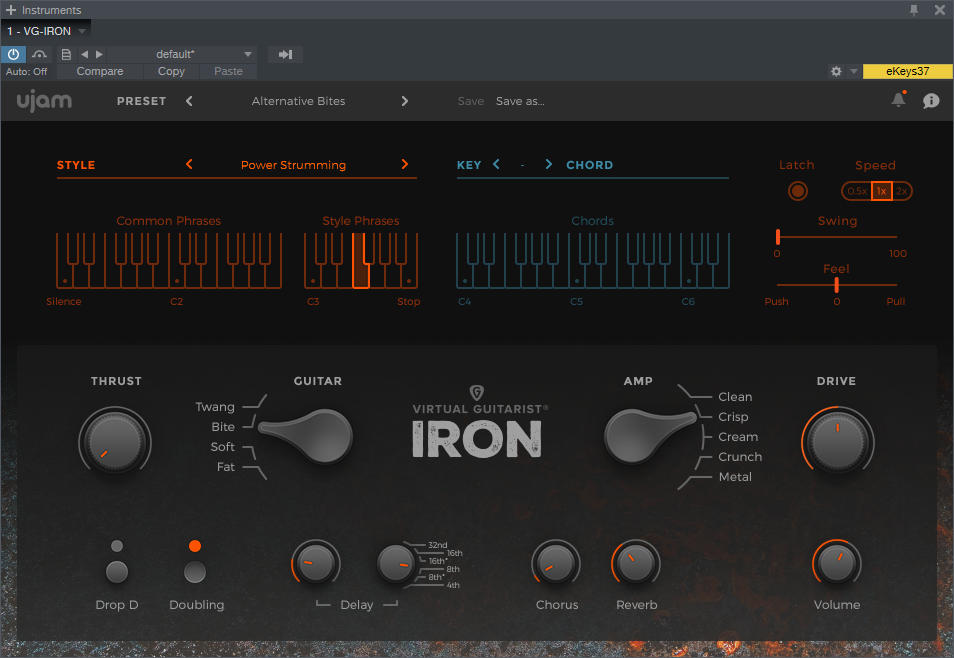Viewport: 954px width, 658px height.
Task: Toggle the Latch button
Action: (798, 191)
